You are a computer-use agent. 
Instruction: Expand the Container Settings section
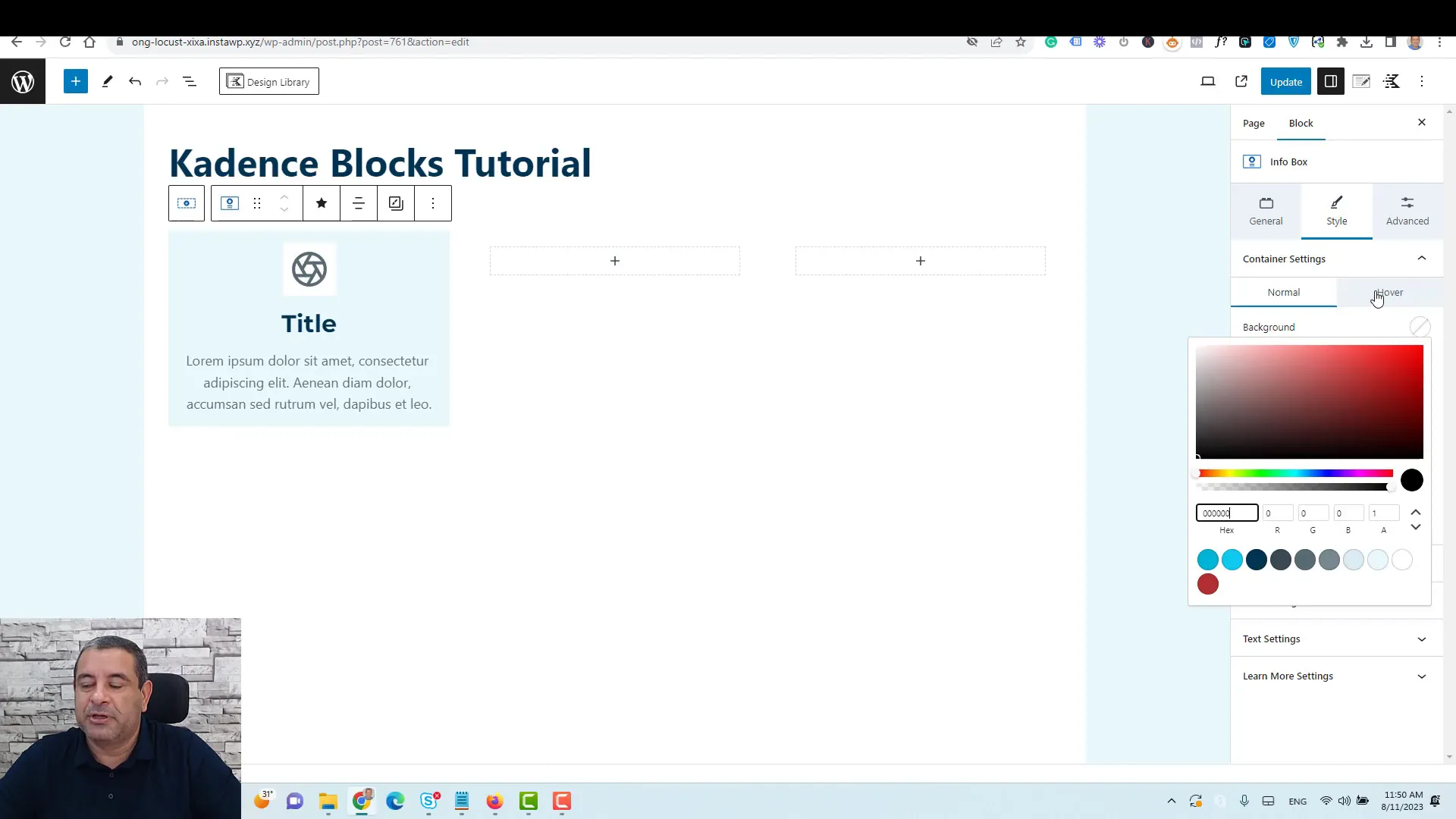click(1421, 258)
